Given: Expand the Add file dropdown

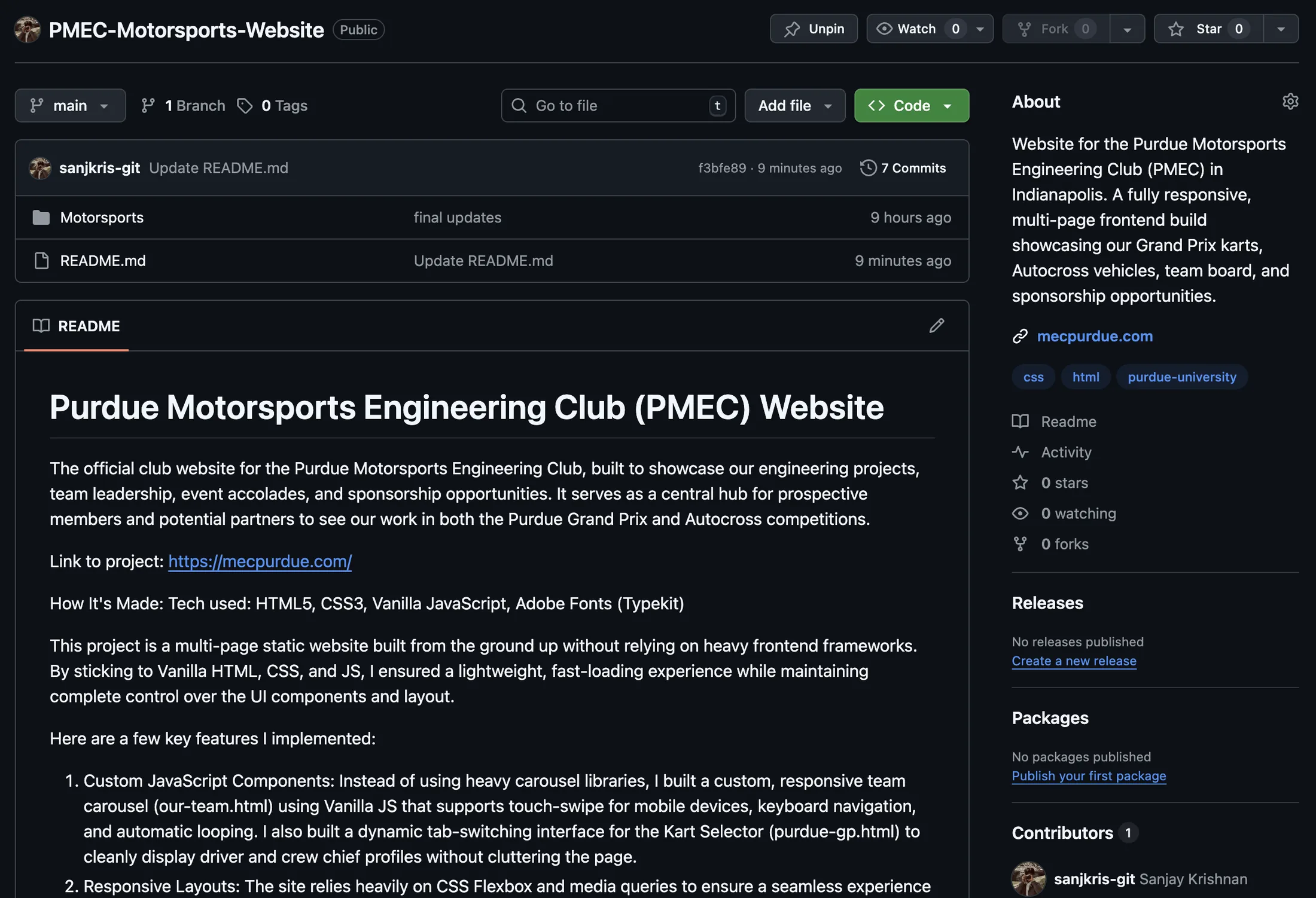Looking at the screenshot, I should (795, 106).
